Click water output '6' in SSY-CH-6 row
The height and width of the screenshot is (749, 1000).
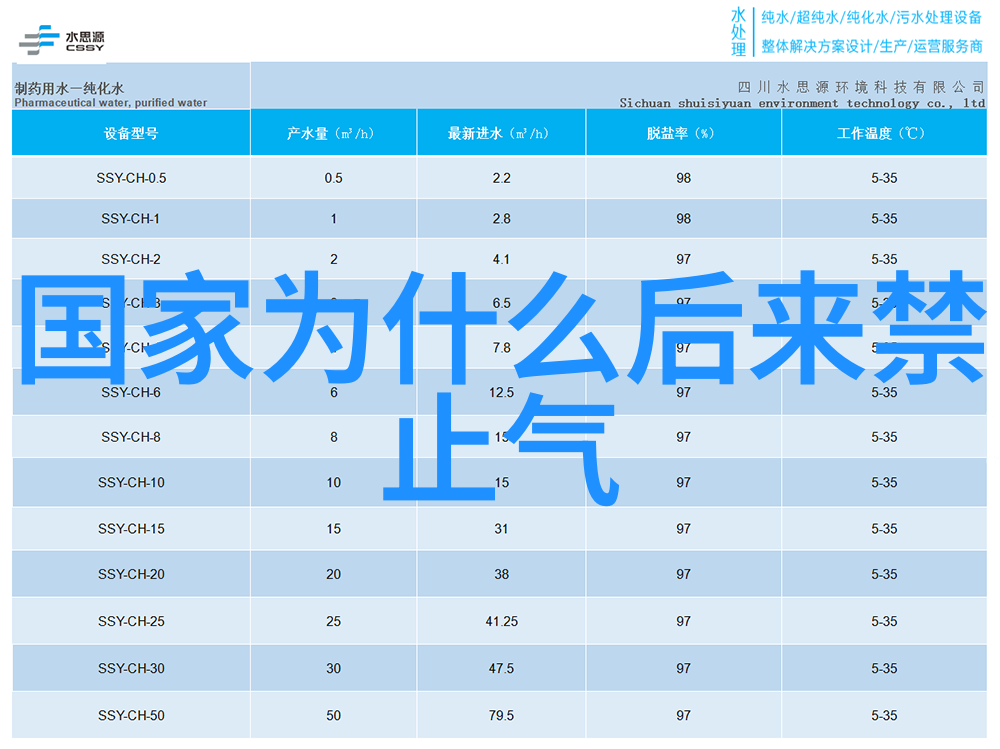click(x=334, y=392)
